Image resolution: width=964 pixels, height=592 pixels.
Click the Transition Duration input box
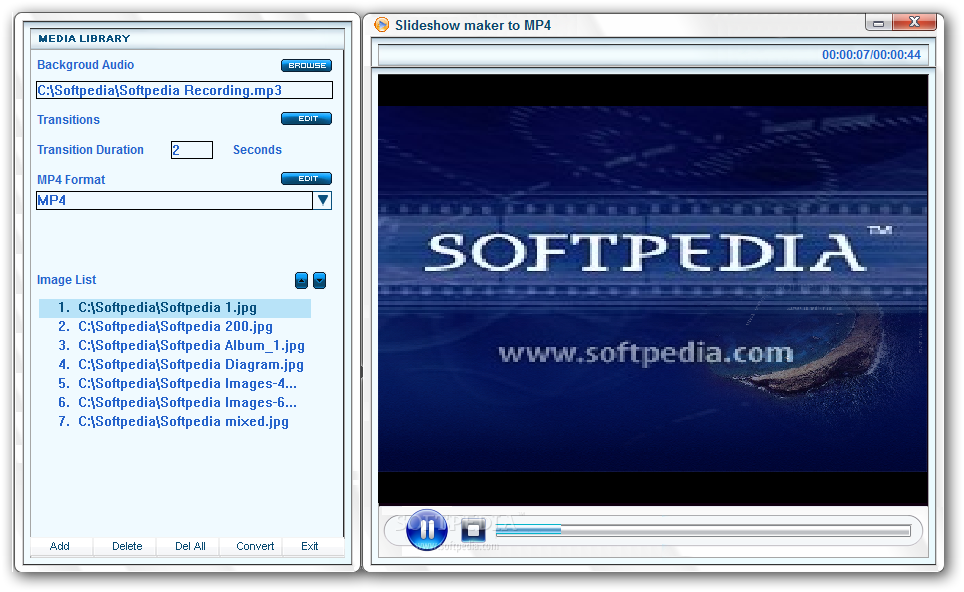click(x=192, y=150)
